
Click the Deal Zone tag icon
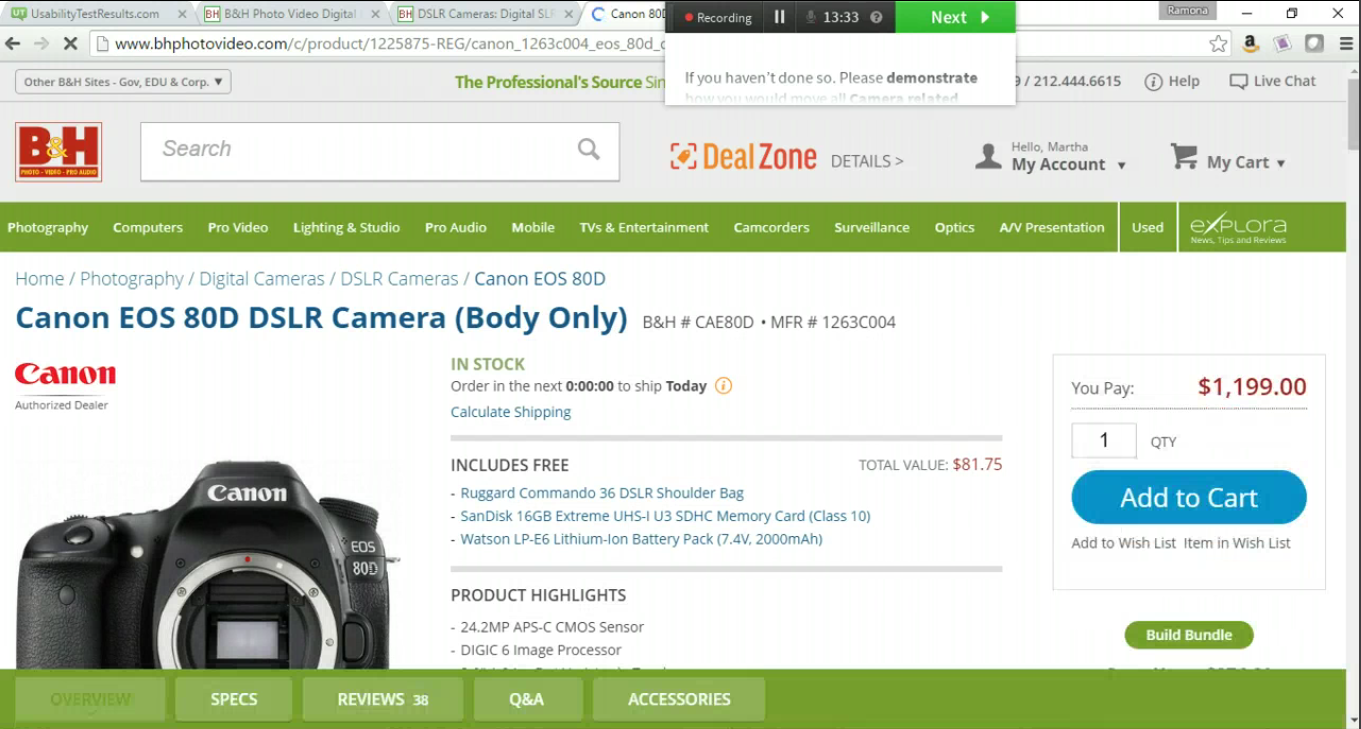point(683,156)
